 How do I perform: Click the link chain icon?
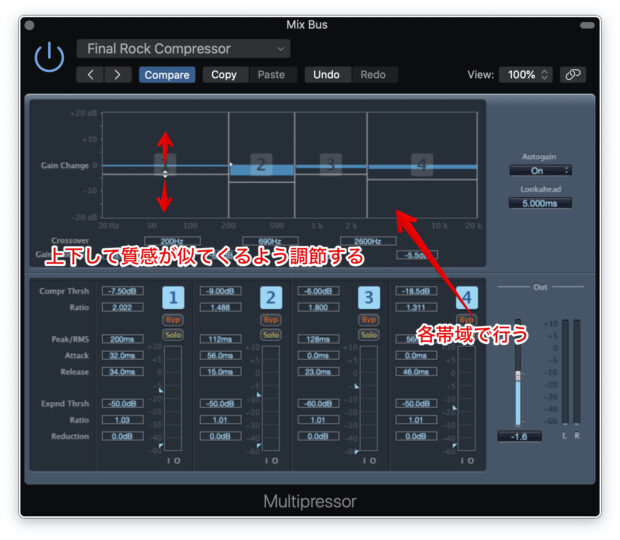coord(573,74)
